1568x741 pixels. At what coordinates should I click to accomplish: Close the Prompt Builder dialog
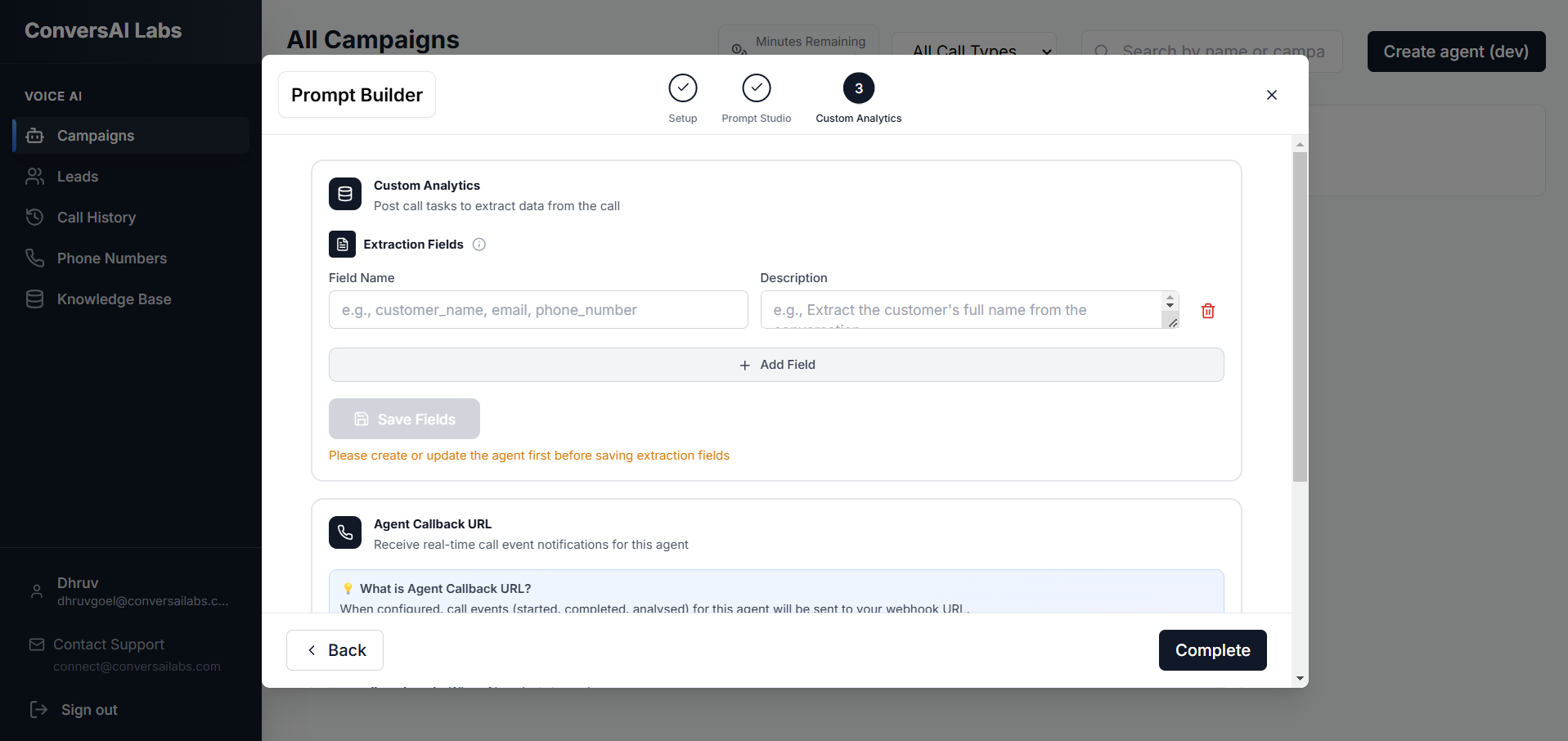pos(1272,95)
